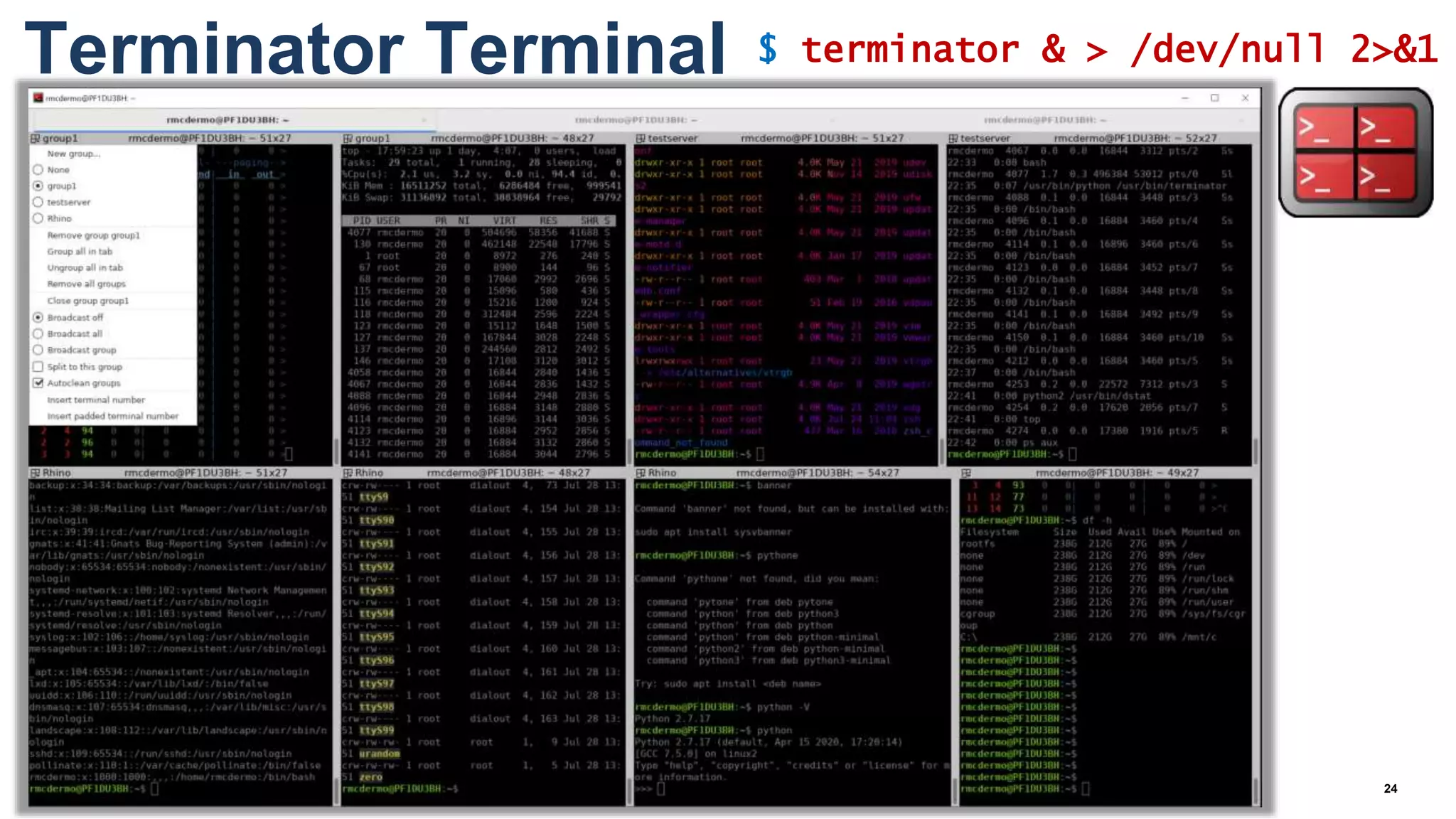1456x819 pixels.
Task: Select the None group radio option
Action: pos(38,170)
